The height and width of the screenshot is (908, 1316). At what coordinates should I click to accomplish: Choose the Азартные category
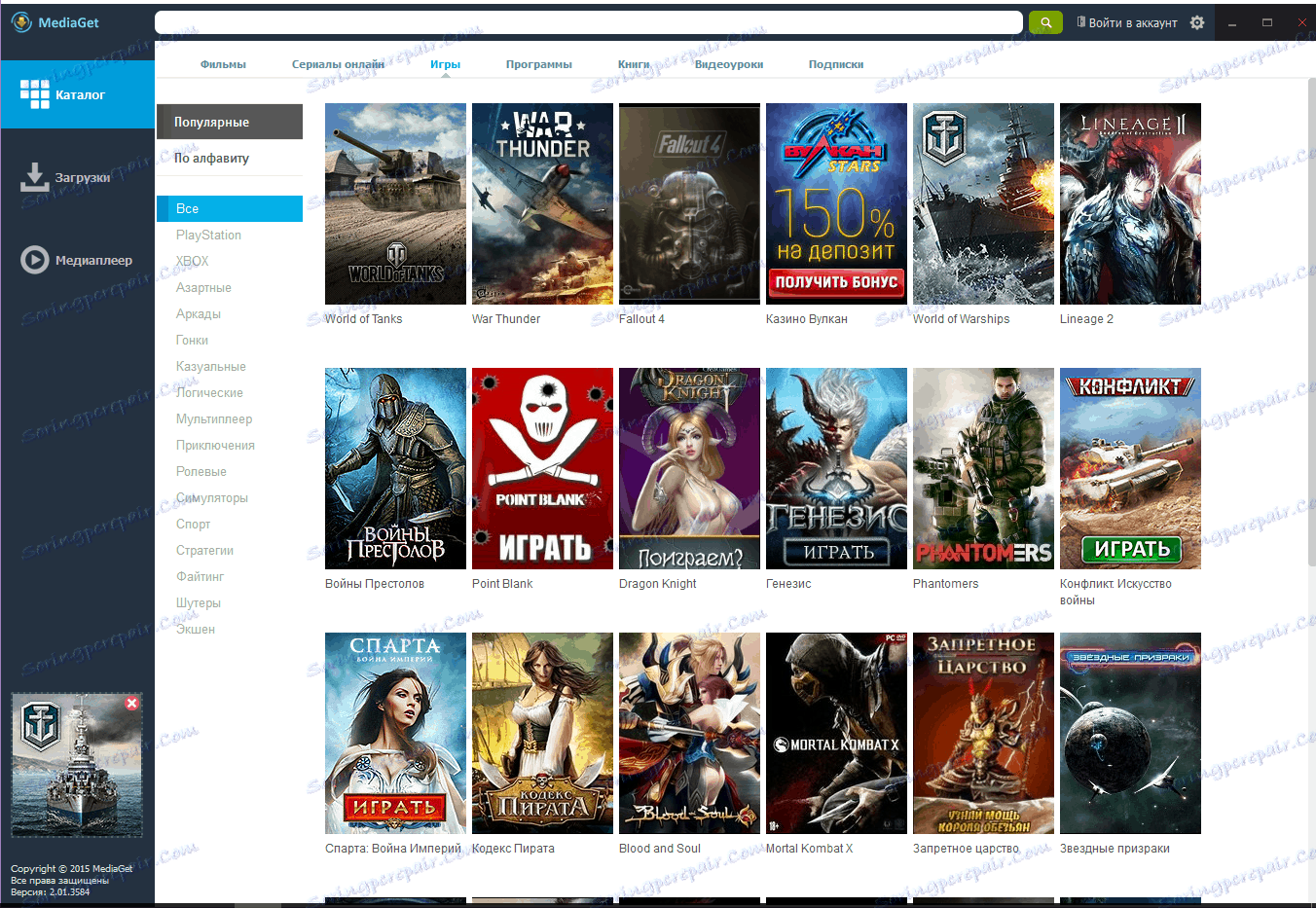click(203, 287)
